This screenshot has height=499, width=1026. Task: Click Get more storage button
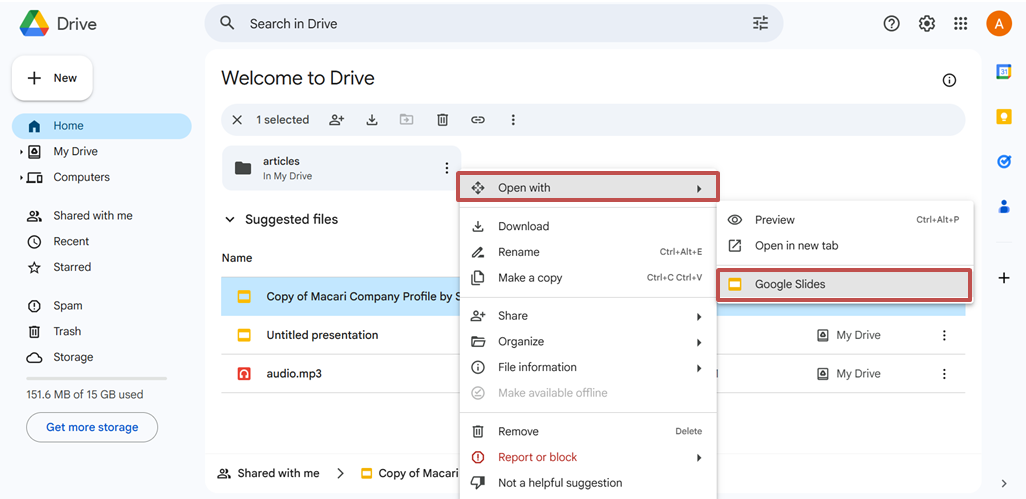point(92,427)
